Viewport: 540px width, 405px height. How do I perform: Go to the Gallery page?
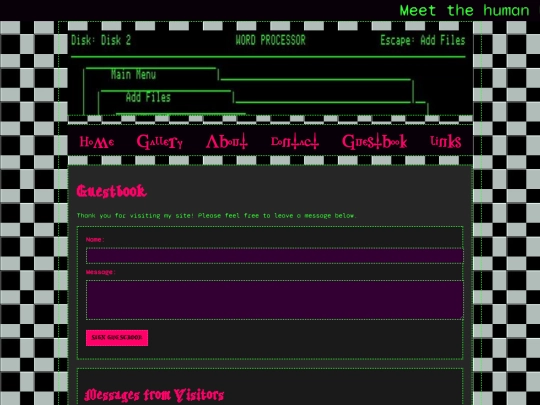[160, 142]
